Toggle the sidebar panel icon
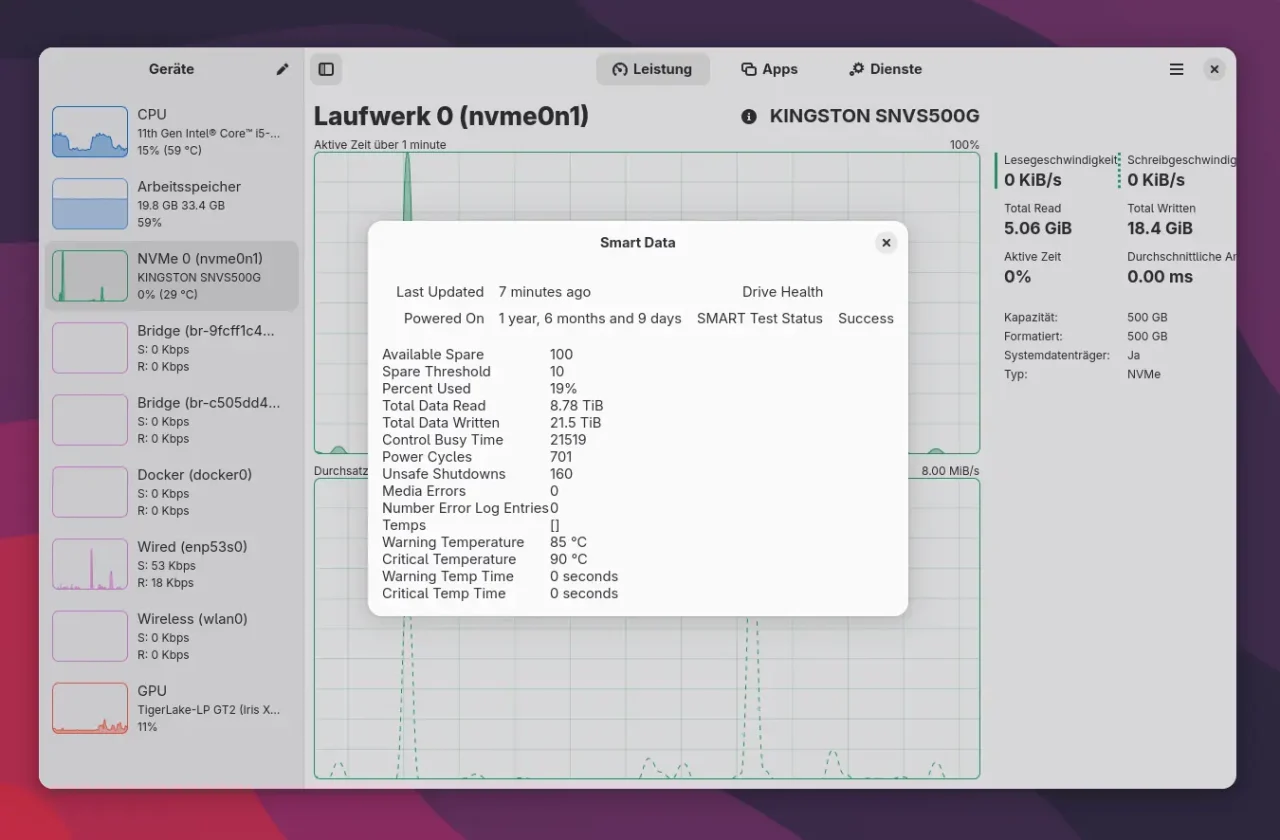 326,69
